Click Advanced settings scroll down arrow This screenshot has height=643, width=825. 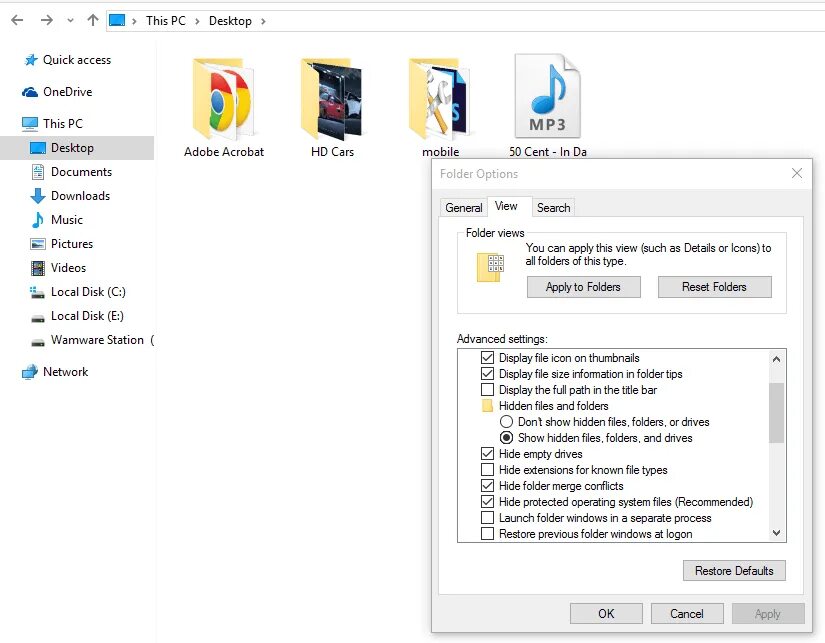[x=777, y=533]
